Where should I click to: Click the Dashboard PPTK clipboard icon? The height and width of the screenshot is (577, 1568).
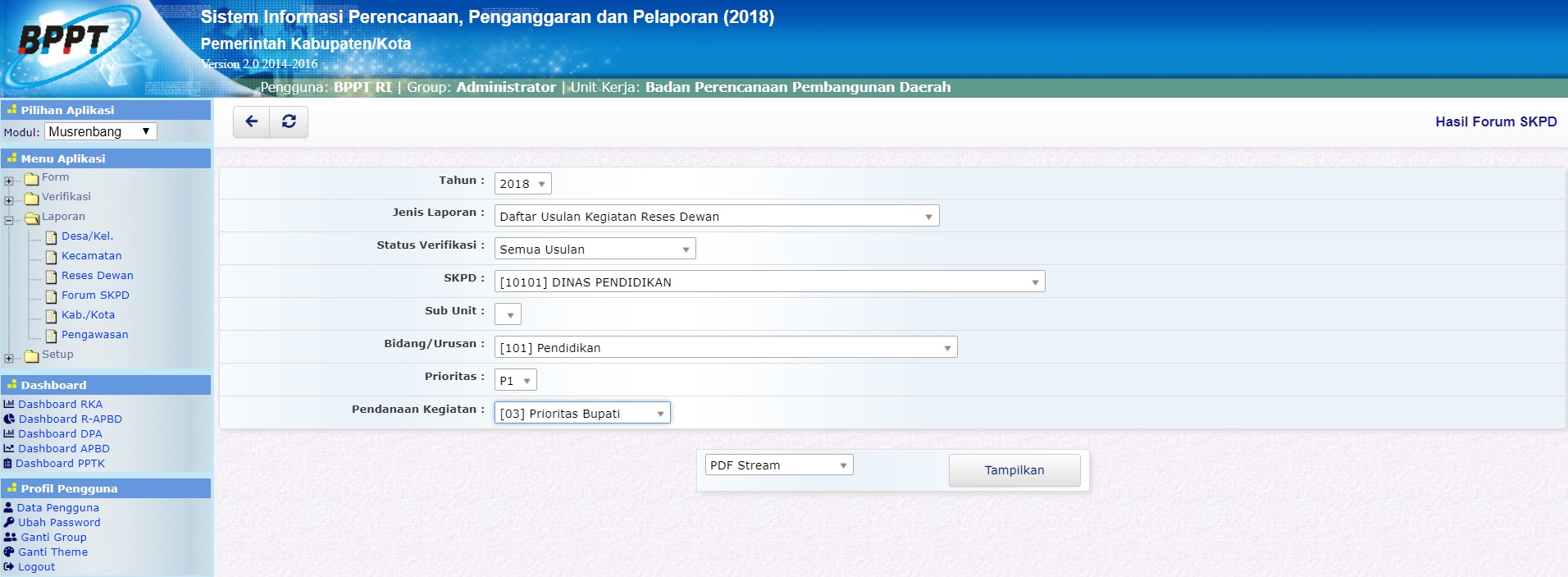tap(8, 463)
